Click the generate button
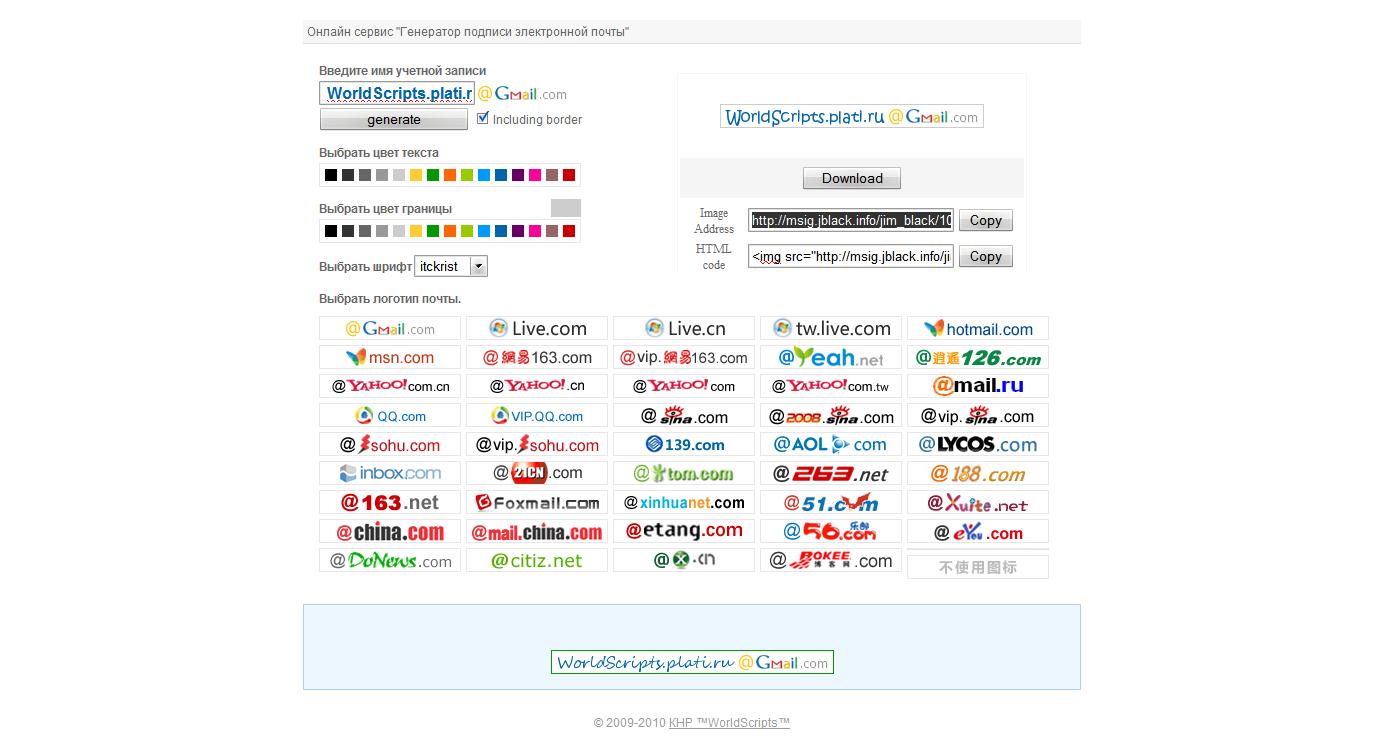This screenshot has height=739, width=1384. [x=394, y=120]
